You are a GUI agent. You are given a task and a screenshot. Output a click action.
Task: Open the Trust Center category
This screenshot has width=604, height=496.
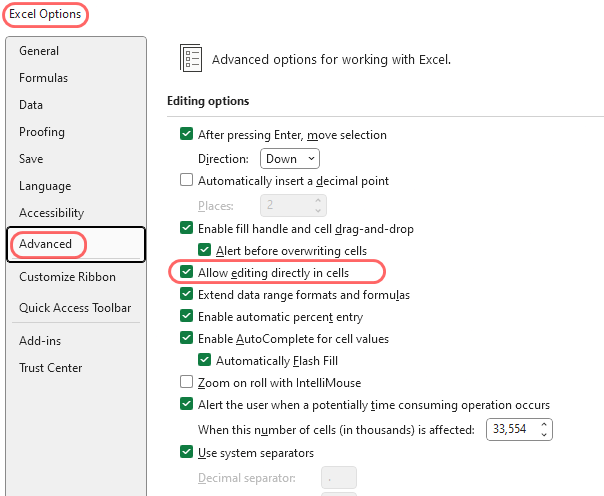pos(50,368)
